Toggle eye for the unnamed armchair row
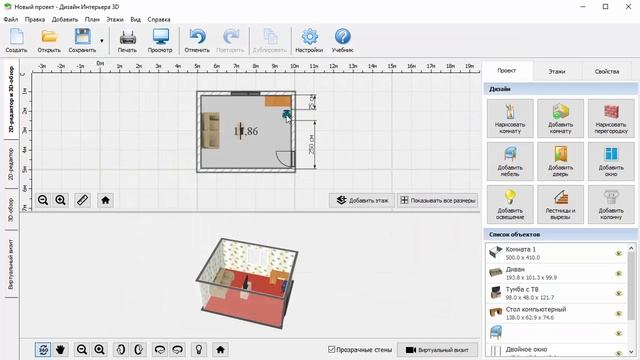The image size is (640, 360). (x=619, y=333)
